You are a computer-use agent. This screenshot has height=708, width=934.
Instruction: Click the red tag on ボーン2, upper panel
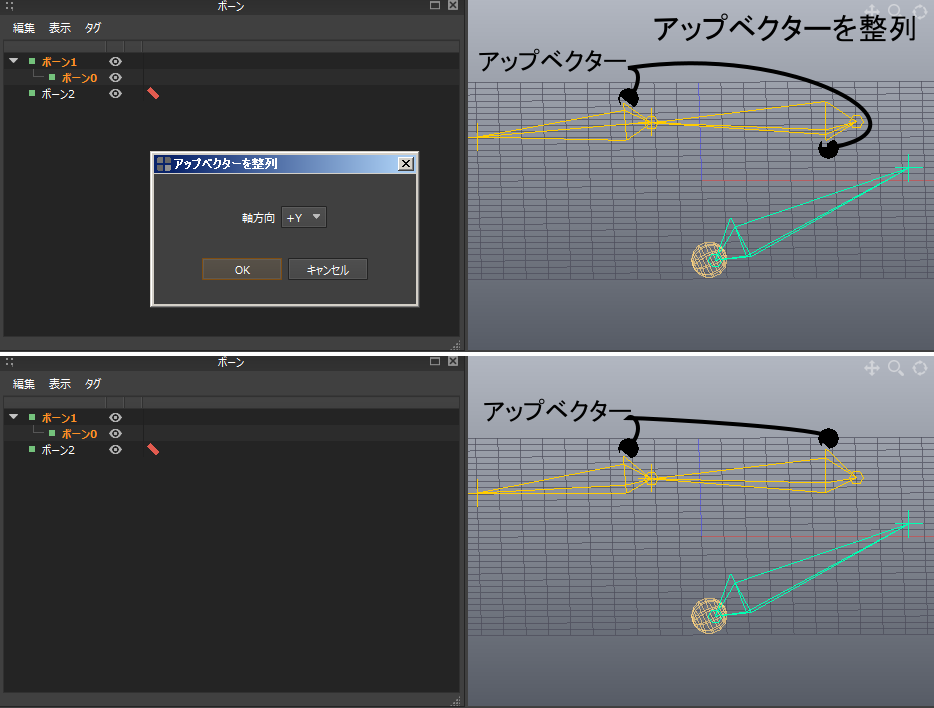[x=153, y=93]
